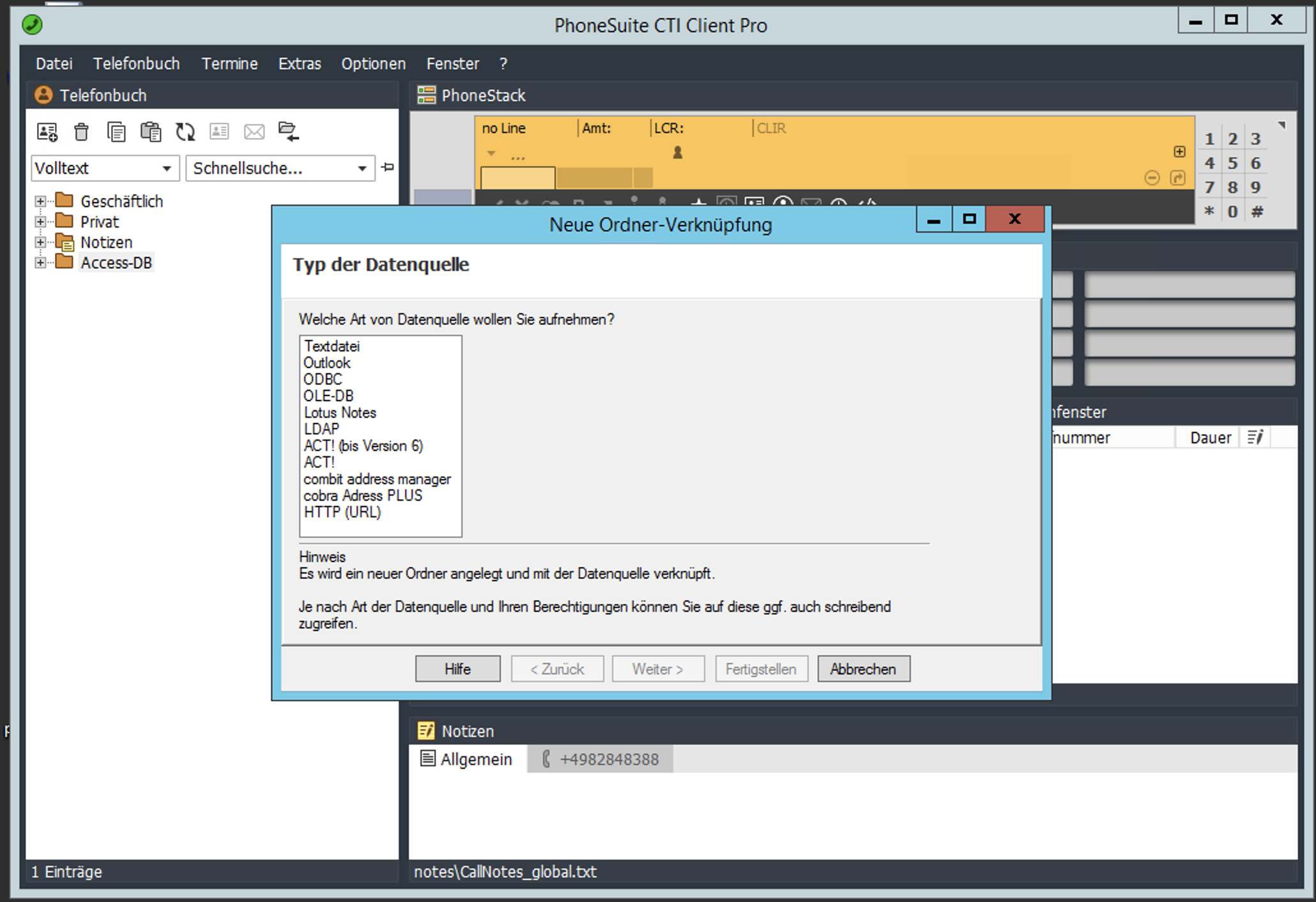This screenshot has width=1316, height=902.
Task: Click the note column icon beside Dauer
Action: click(x=1255, y=438)
